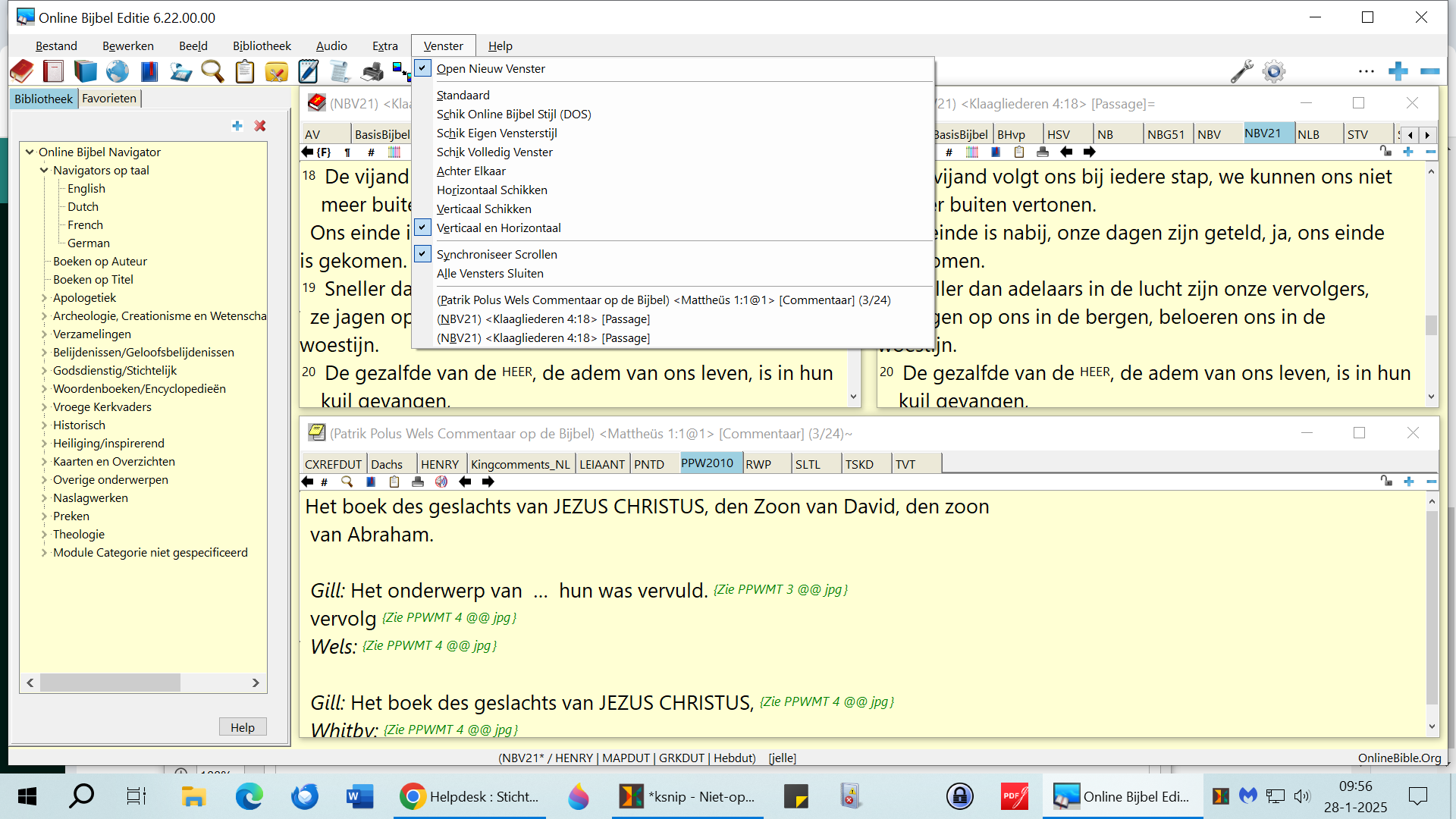This screenshot has width=1456, height=819.
Task: Click the Help button in library panel
Action: coord(243,727)
